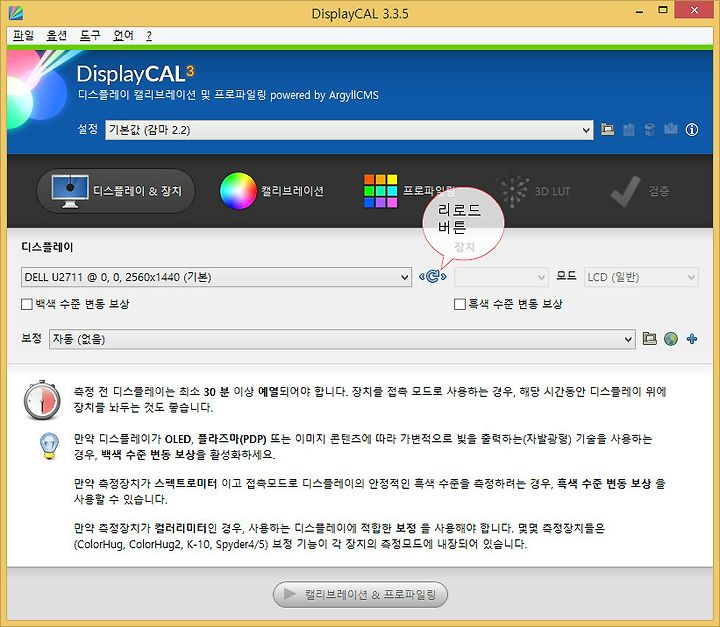Click the stopwatch warm-up icon

(42, 400)
